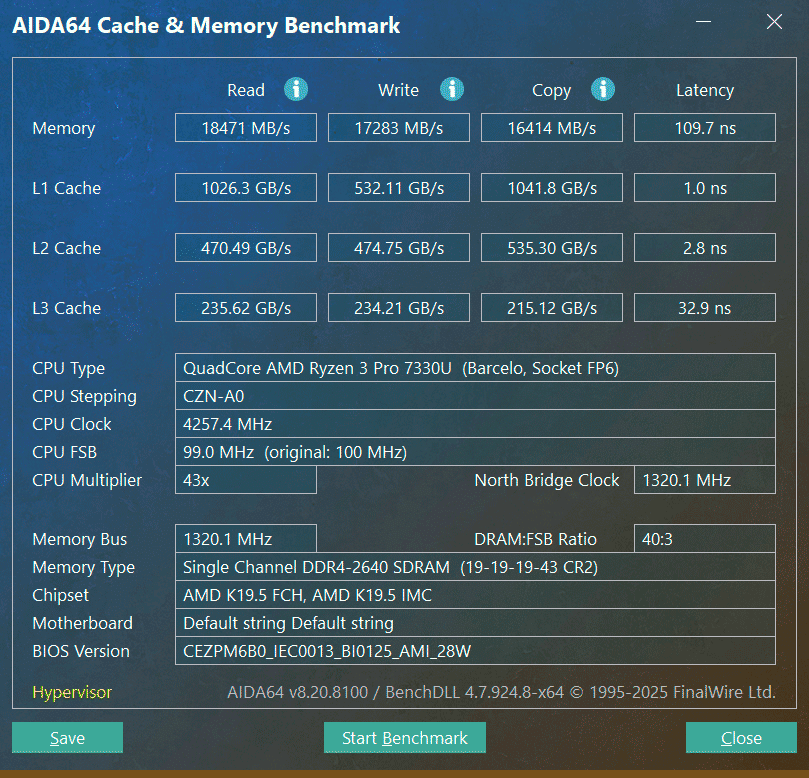809x778 pixels.
Task: Select Memory latency 109.7 ns
Action: pyautogui.click(x=705, y=127)
